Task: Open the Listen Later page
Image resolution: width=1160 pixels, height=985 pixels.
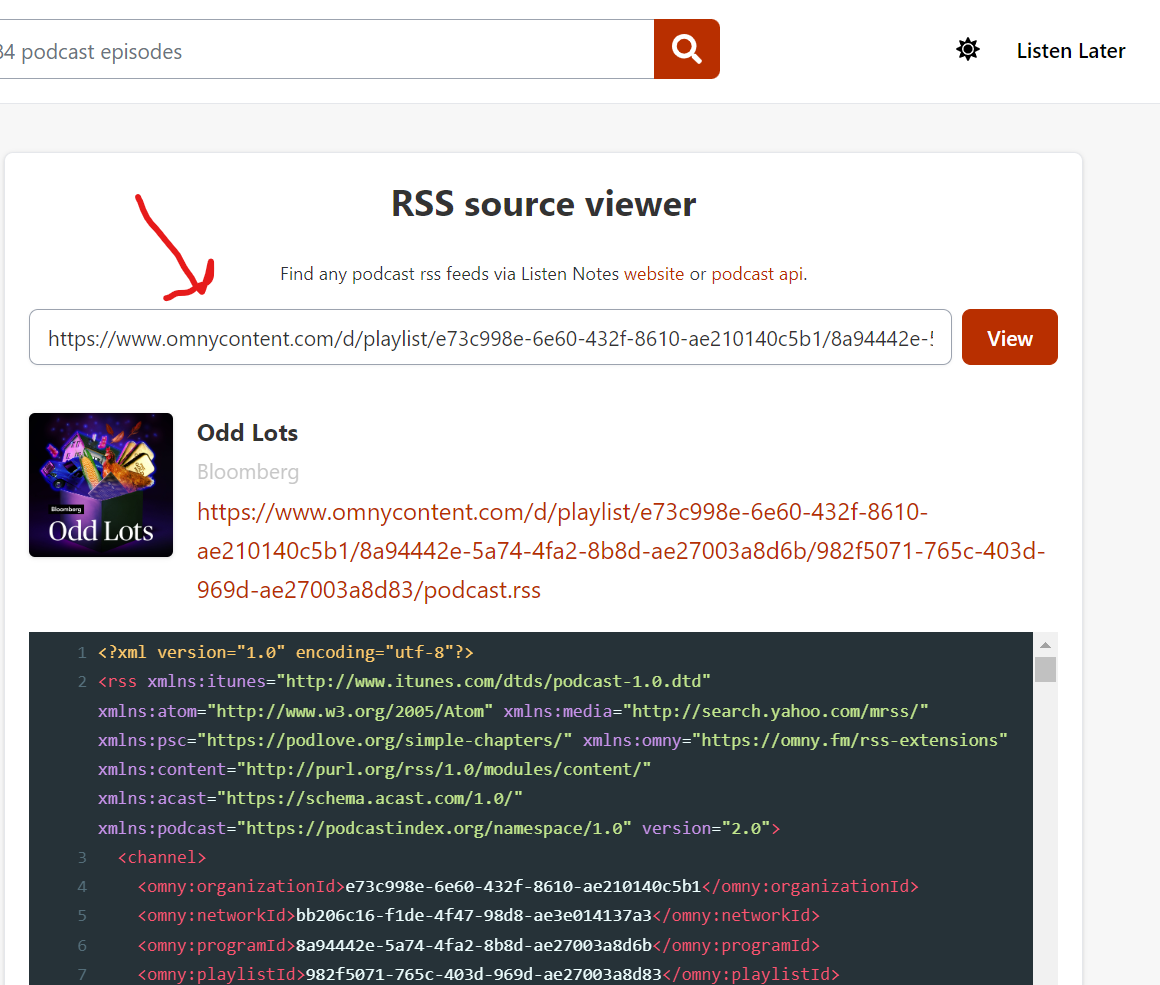Action: click(1070, 51)
